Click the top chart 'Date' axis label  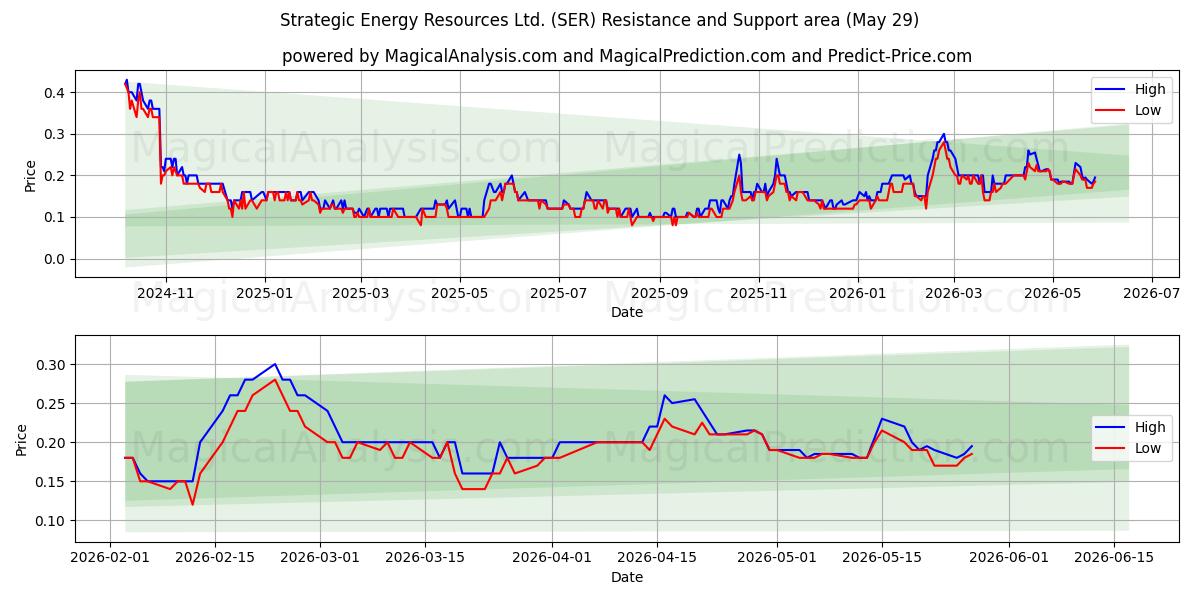[x=627, y=312]
